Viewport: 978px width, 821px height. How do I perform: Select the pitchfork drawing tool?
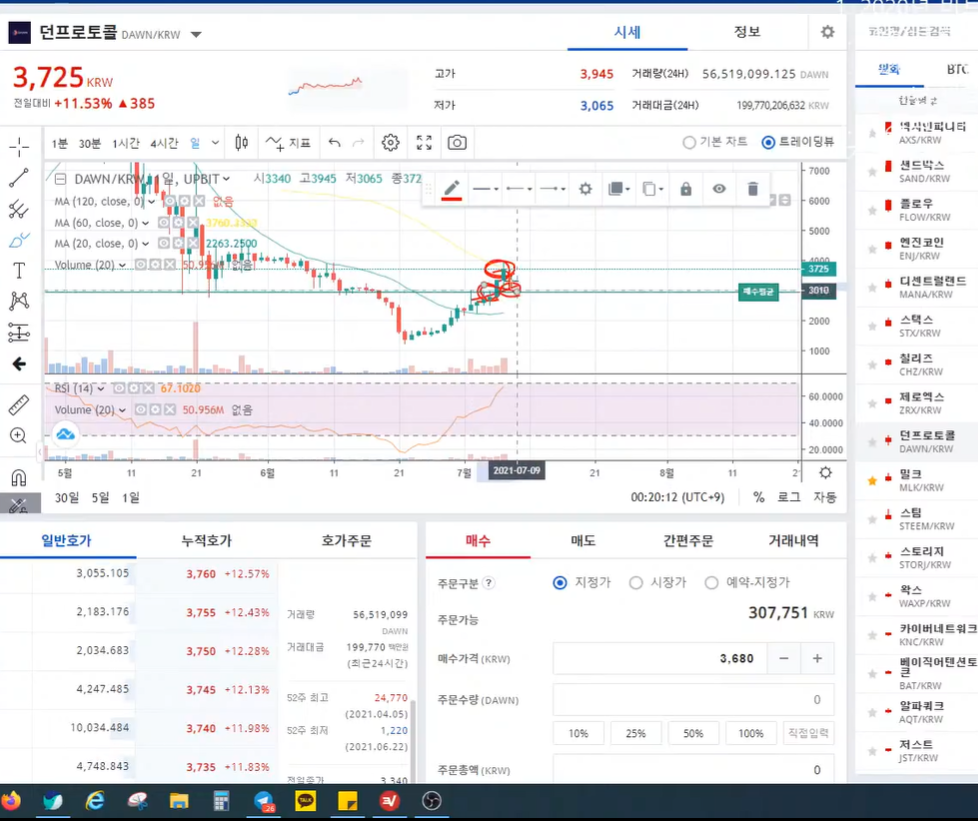click(19, 209)
